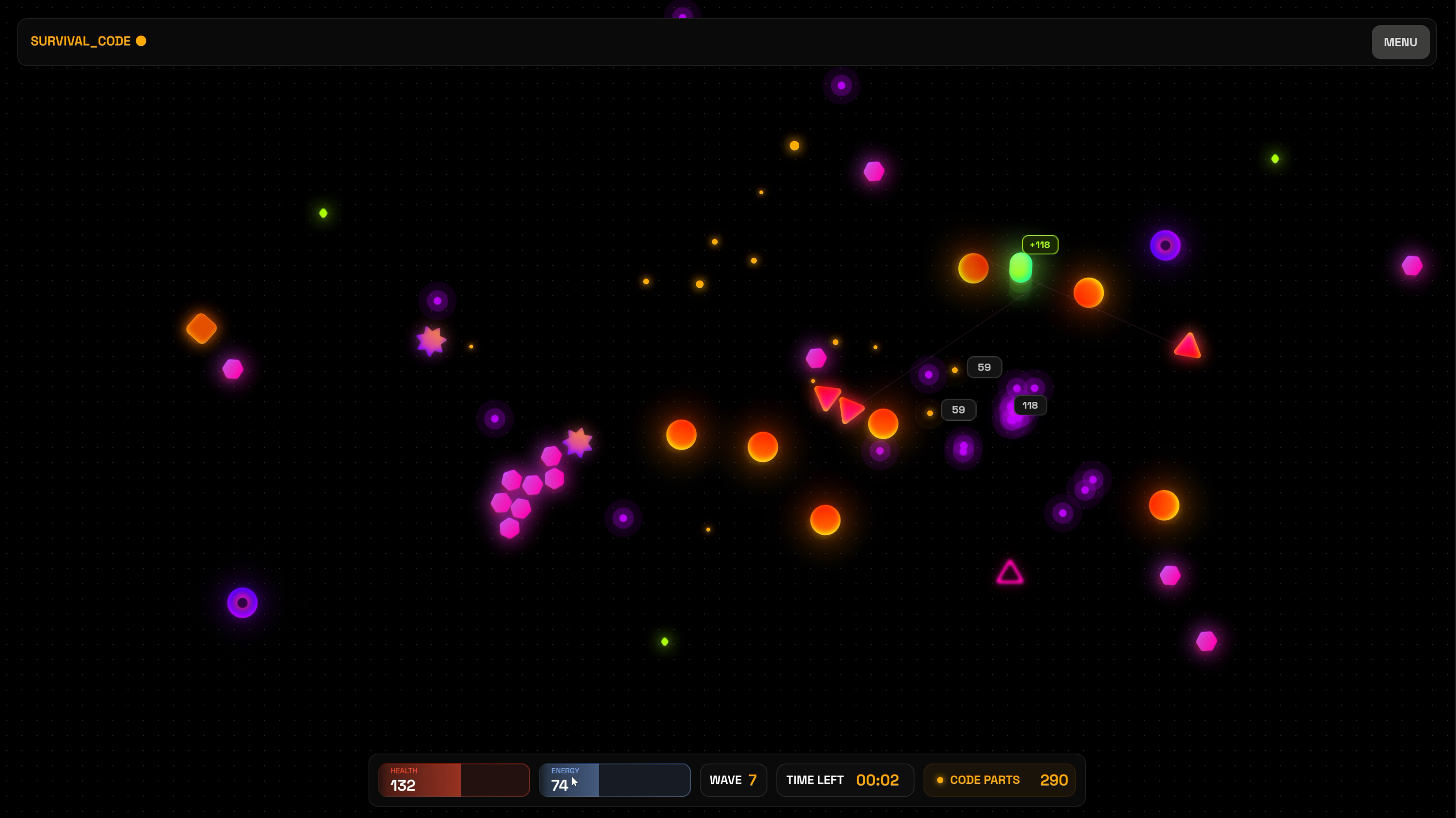Screen dimensions: 1456x818
Task: Click the solid red triangle near the green capsule
Action: click(1188, 346)
